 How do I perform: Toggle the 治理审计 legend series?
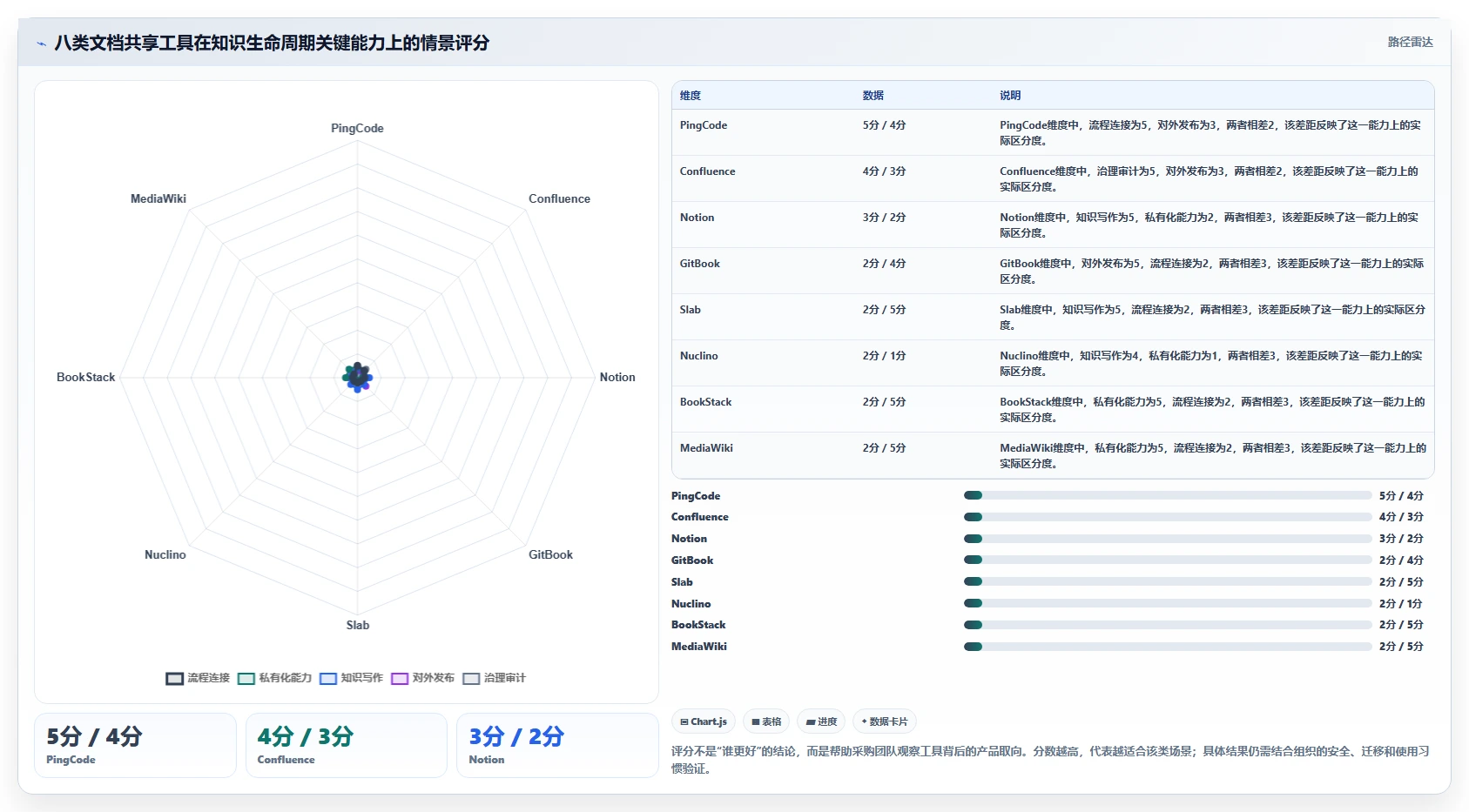tap(494, 678)
